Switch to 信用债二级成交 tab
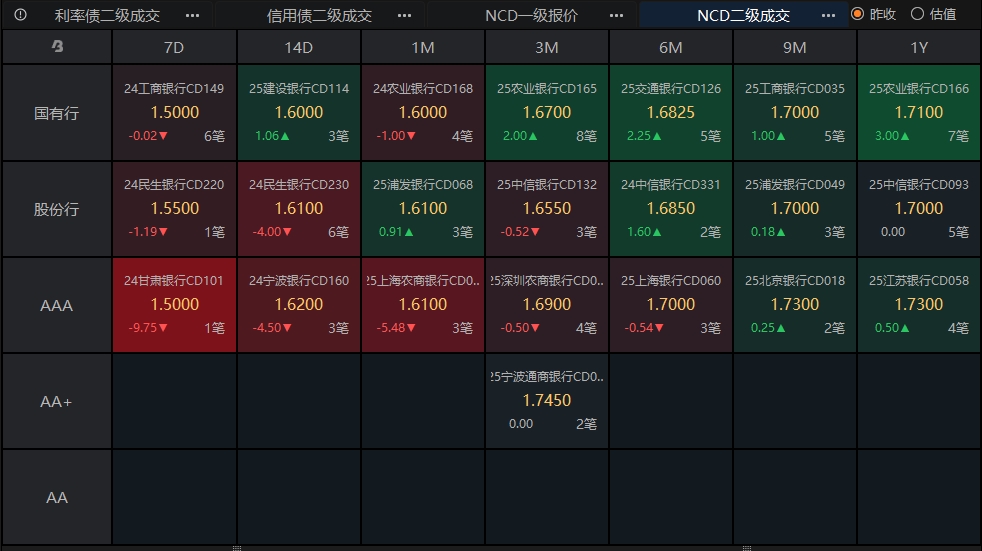Image resolution: width=982 pixels, height=551 pixels. [x=319, y=15]
